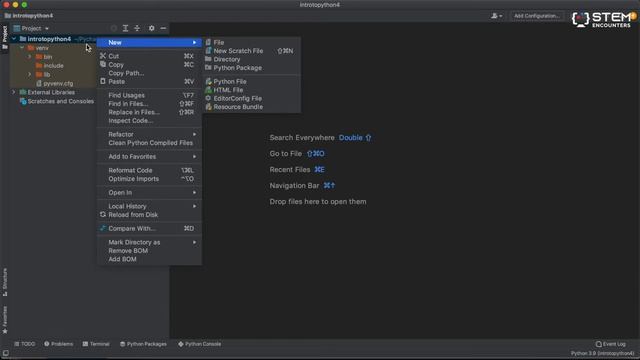Open the Problems tool window
640x360 pixels.
(59, 344)
